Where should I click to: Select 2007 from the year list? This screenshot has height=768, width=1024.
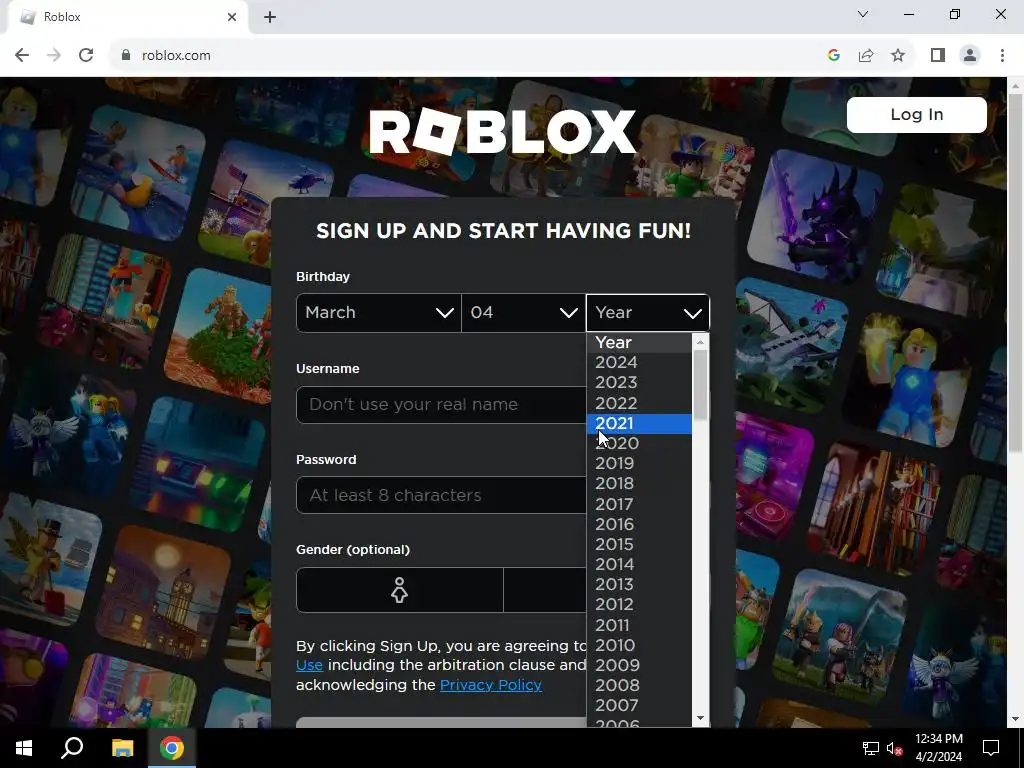[x=639, y=705]
